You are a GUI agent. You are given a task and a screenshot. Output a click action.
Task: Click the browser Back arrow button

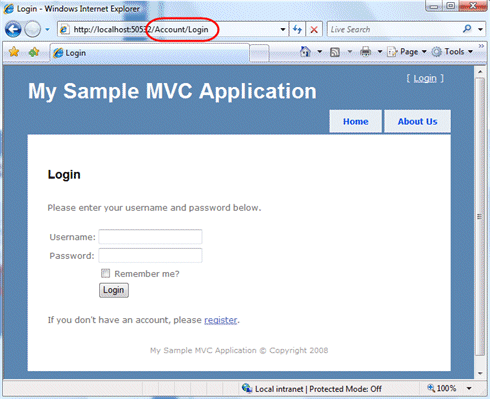coord(13,30)
